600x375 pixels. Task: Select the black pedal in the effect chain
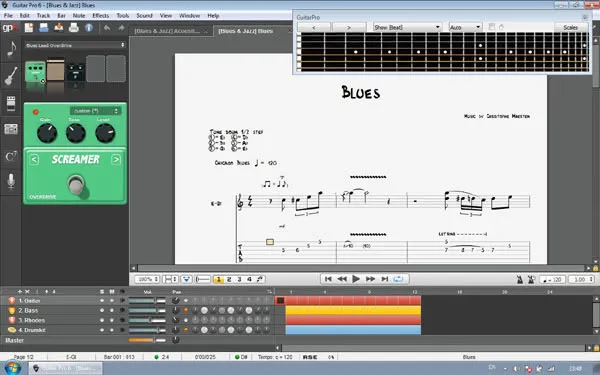75,72
